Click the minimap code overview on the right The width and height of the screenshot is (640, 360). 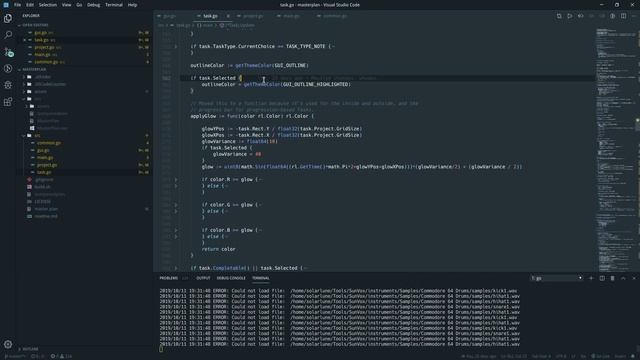pos(616,149)
